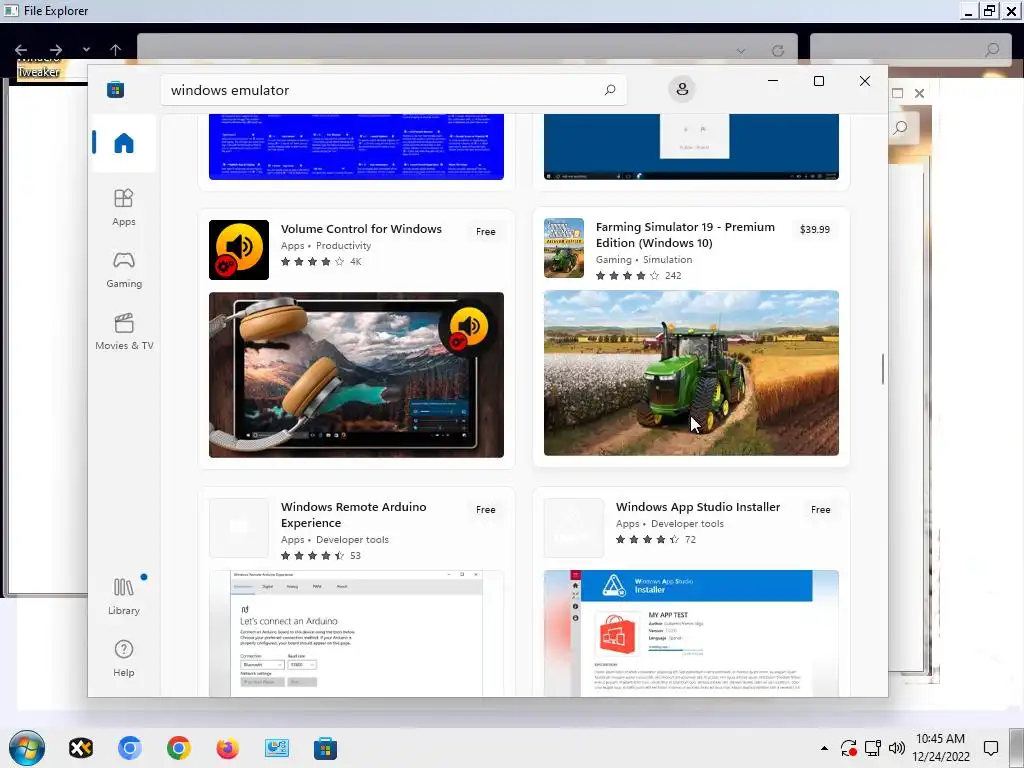Image resolution: width=1024 pixels, height=768 pixels.
Task: Click Simulation category under Farming Simulator
Action: (x=667, y=259)
